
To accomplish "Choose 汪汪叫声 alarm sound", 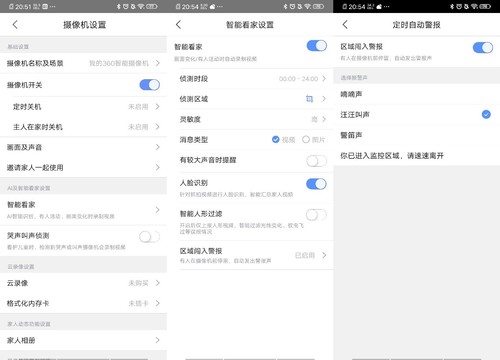I will (x=417, y=114).
